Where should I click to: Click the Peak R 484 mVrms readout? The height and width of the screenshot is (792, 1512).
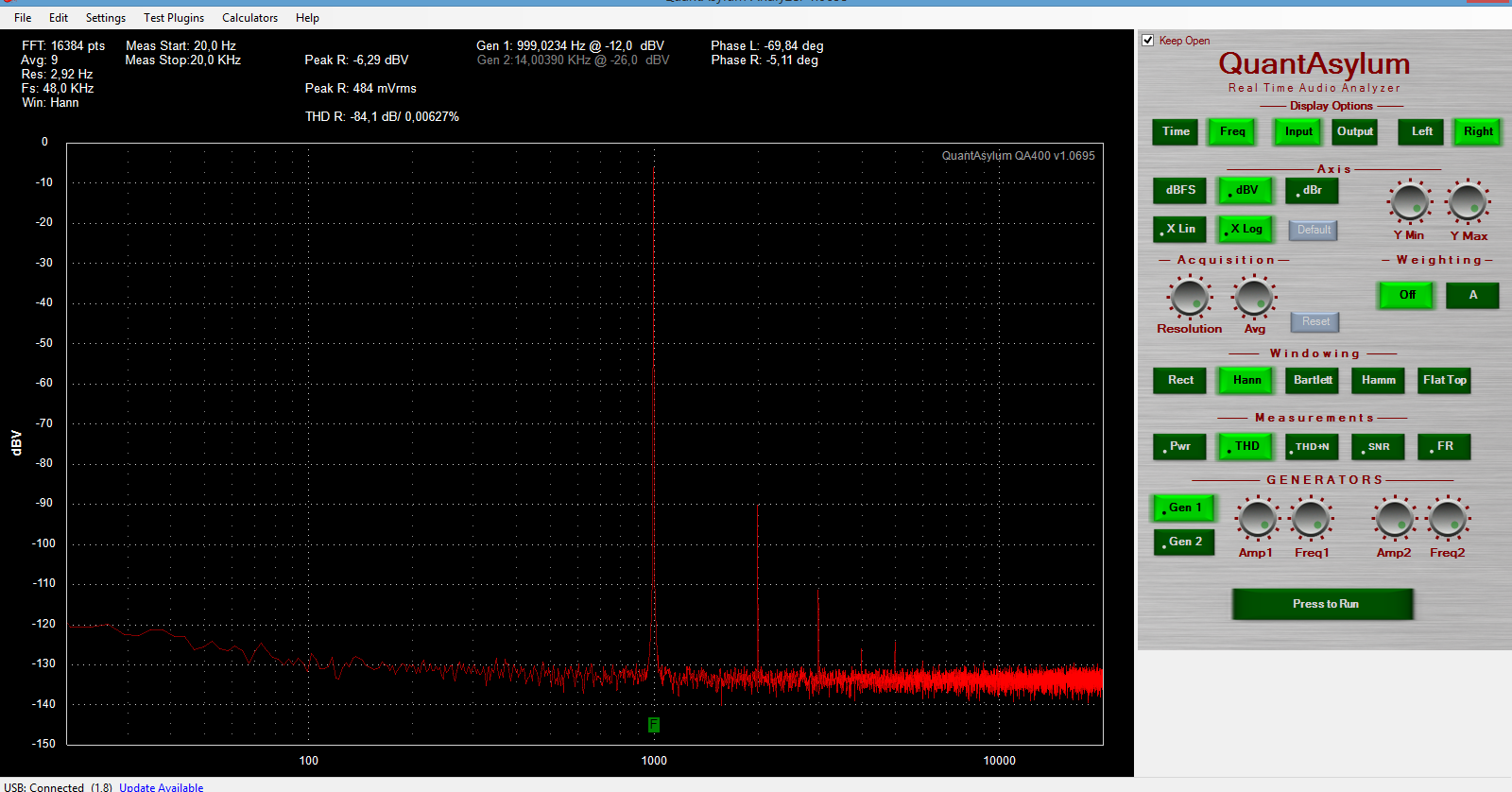(x=360, y=88)
